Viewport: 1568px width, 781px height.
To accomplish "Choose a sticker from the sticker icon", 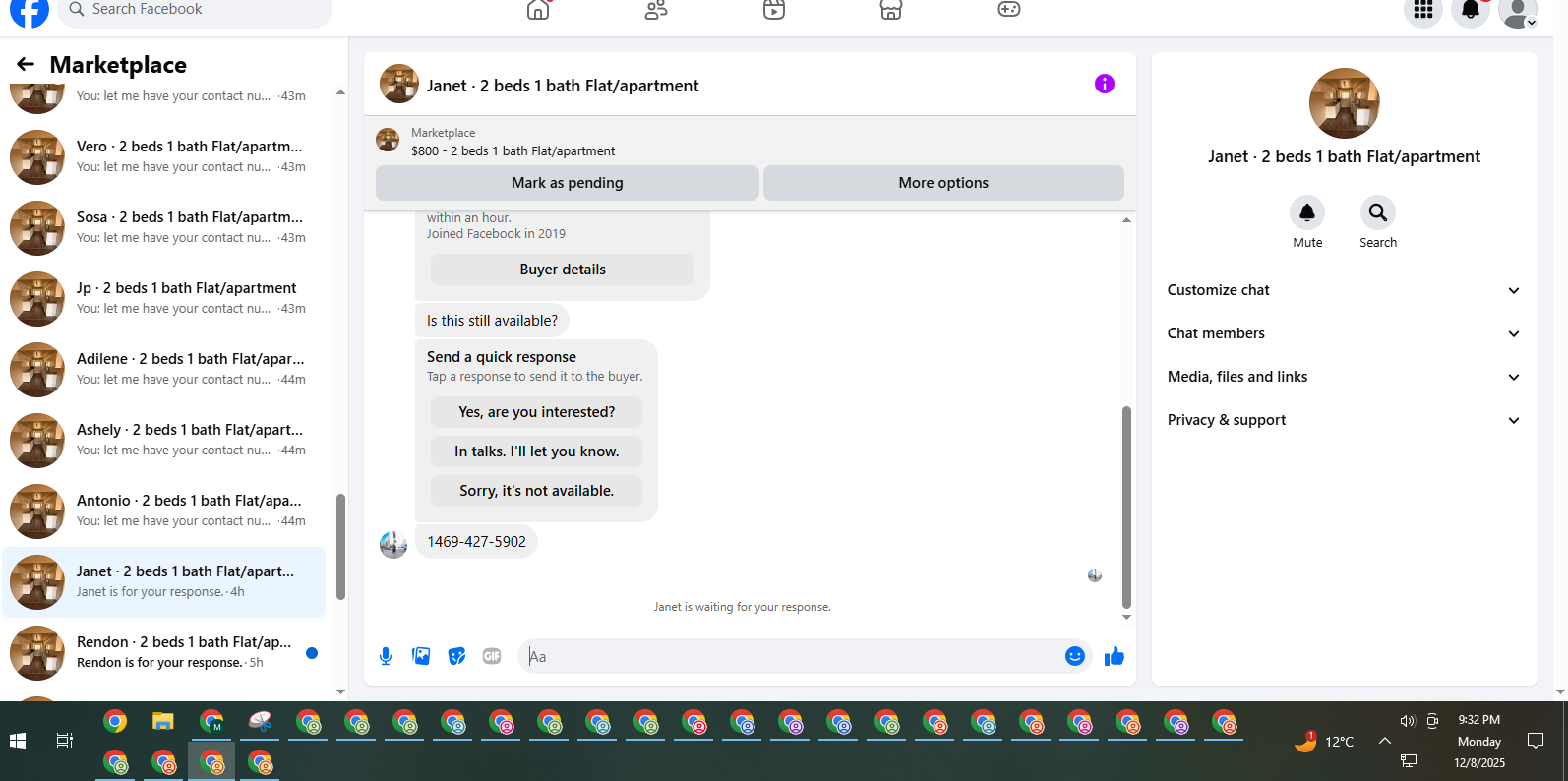I will pyautogui.click(x=456, y=656).
